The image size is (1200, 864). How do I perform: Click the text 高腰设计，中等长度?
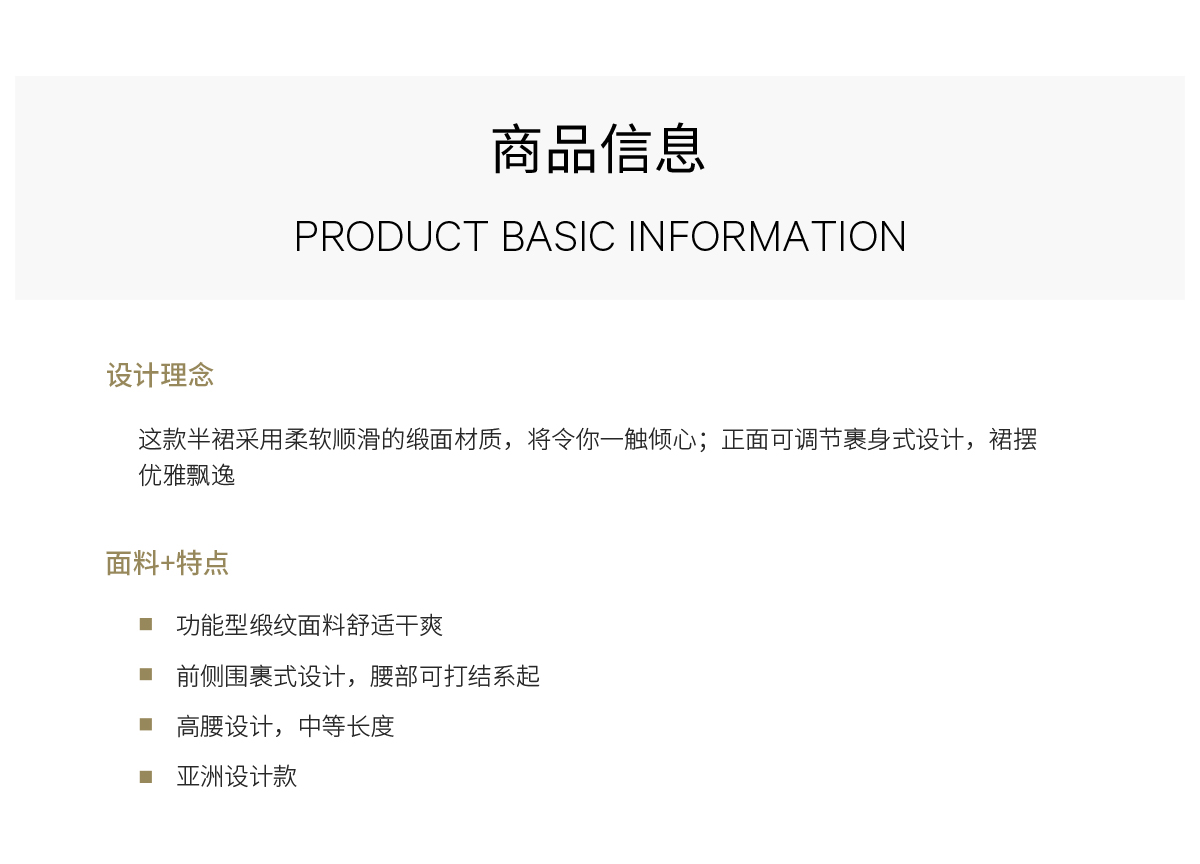click(x=286, y=727)
